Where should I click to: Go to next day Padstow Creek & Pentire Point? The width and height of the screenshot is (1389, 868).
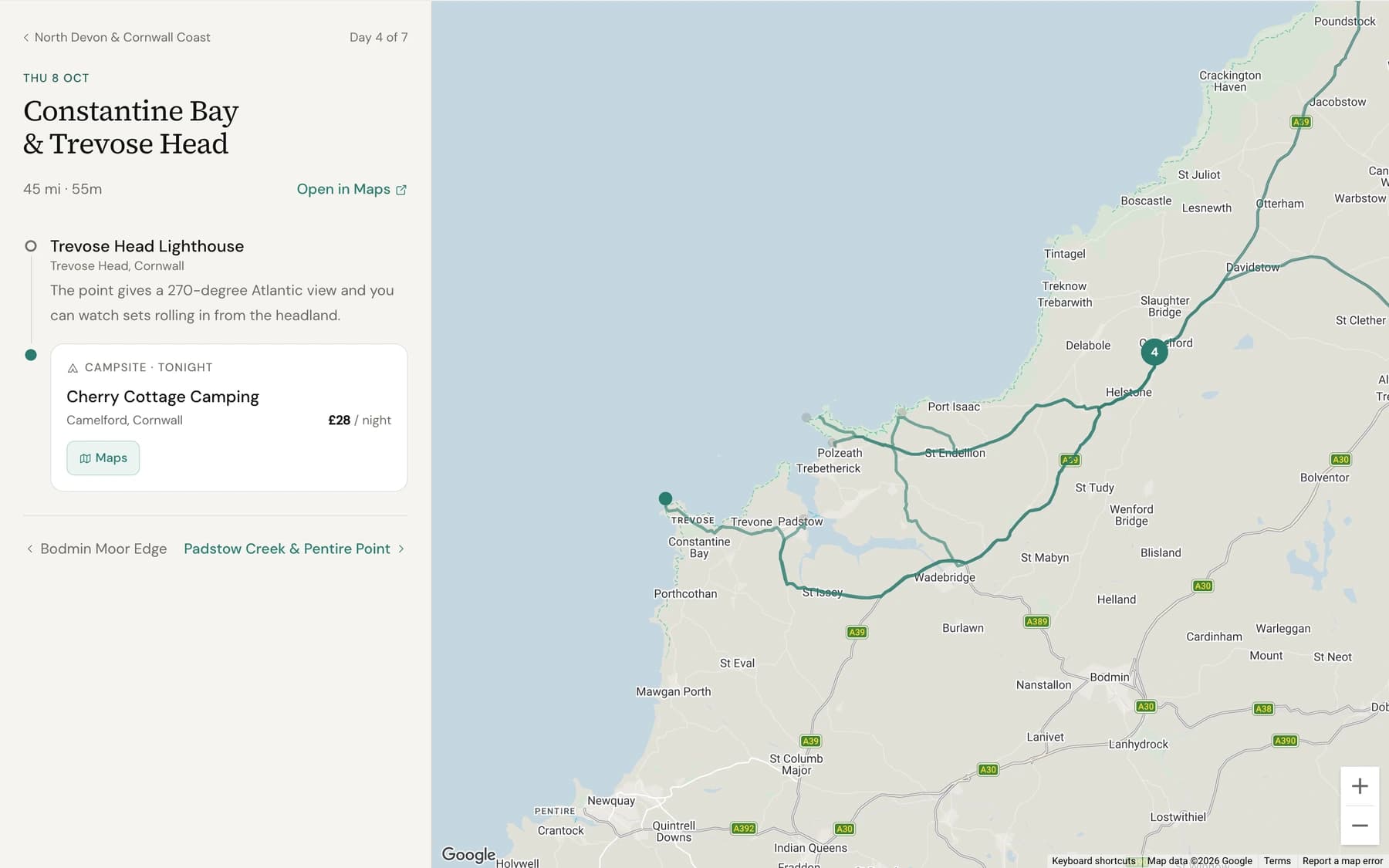(x=294, y=549)
